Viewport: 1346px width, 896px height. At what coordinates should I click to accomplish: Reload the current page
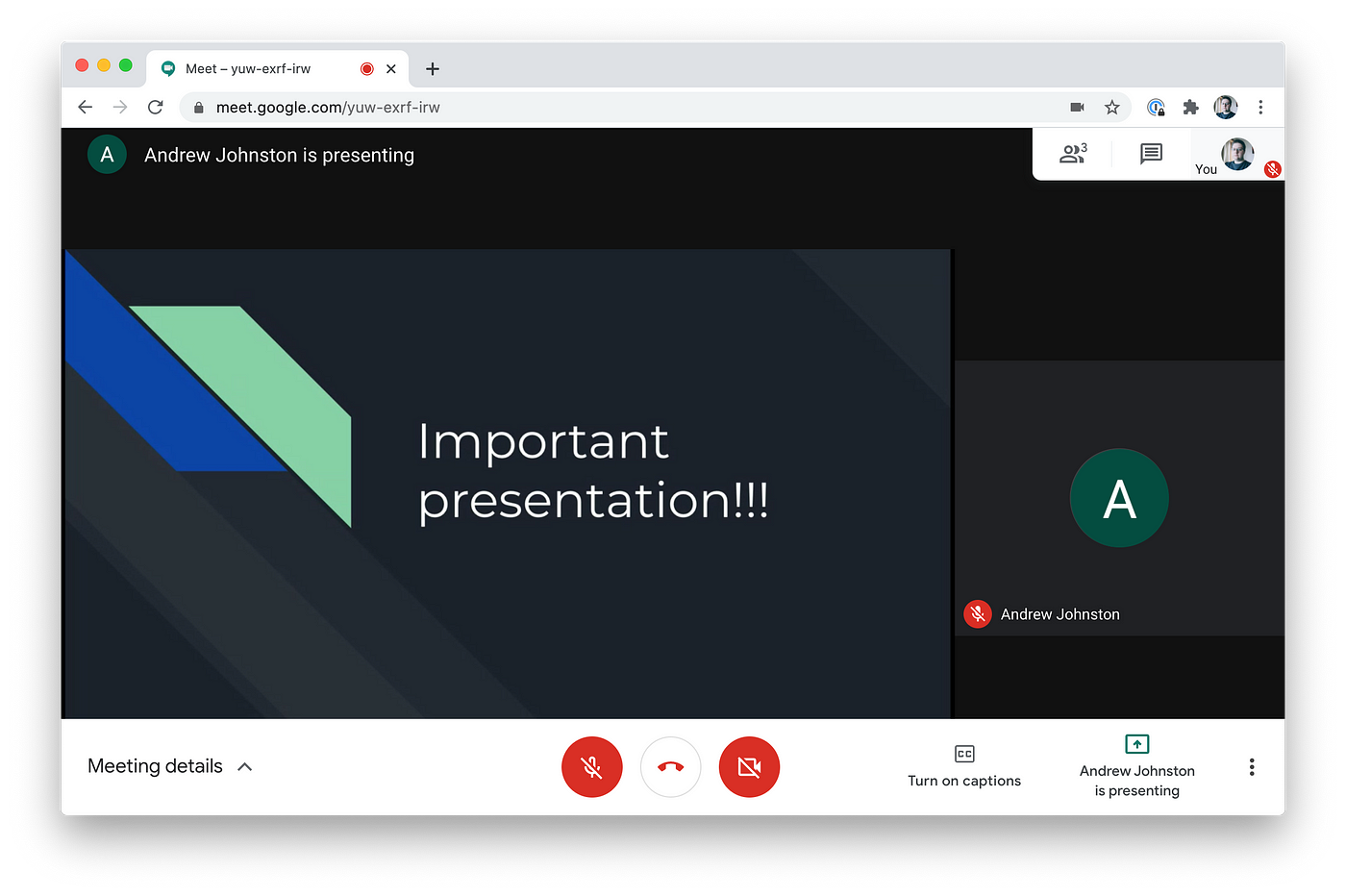[x=156, y=107]
